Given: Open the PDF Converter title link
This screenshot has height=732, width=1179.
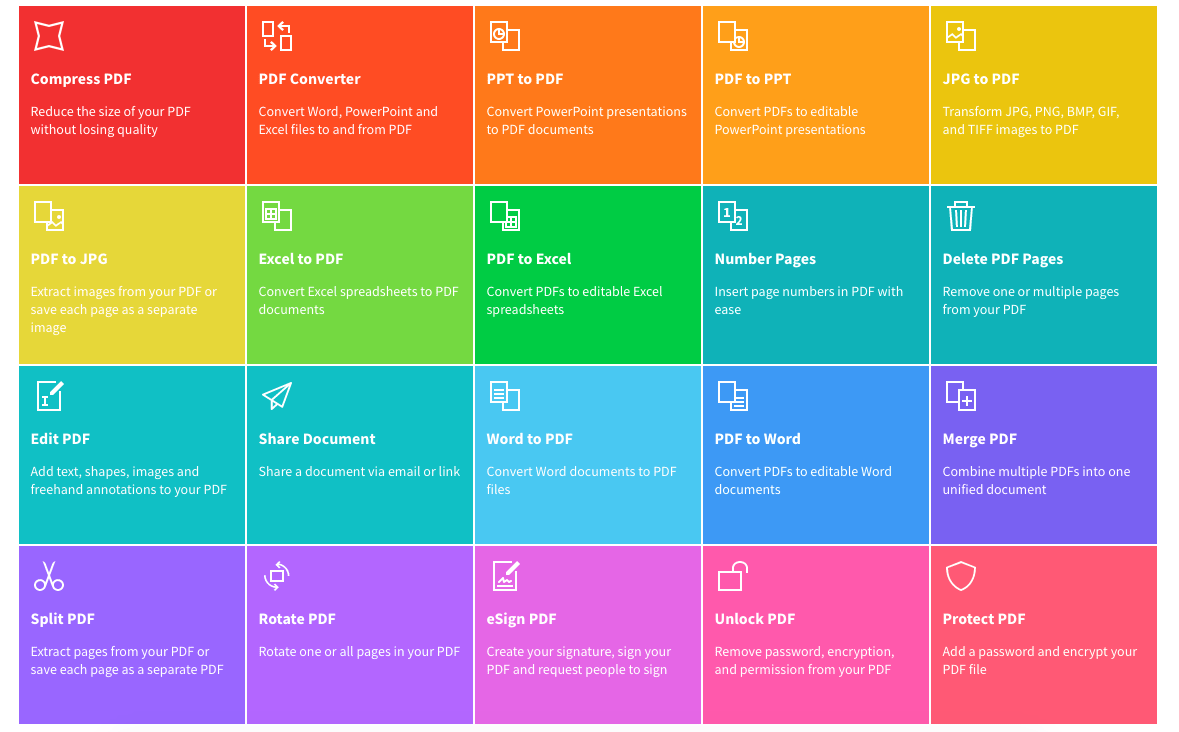Looking at the screenshot, I should [x=309, y=79].
